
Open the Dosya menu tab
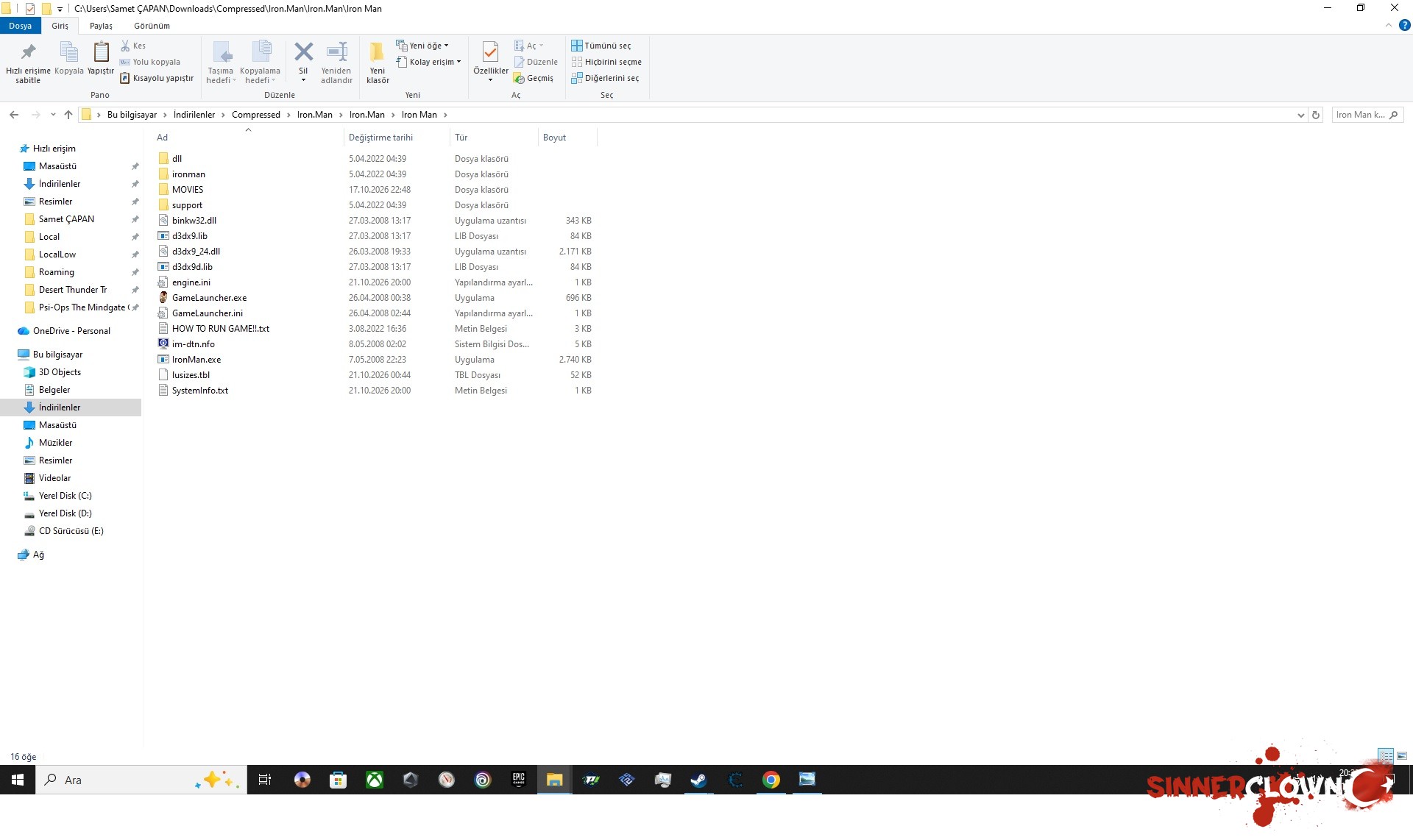pyautogui.click(x=21, y=26)
